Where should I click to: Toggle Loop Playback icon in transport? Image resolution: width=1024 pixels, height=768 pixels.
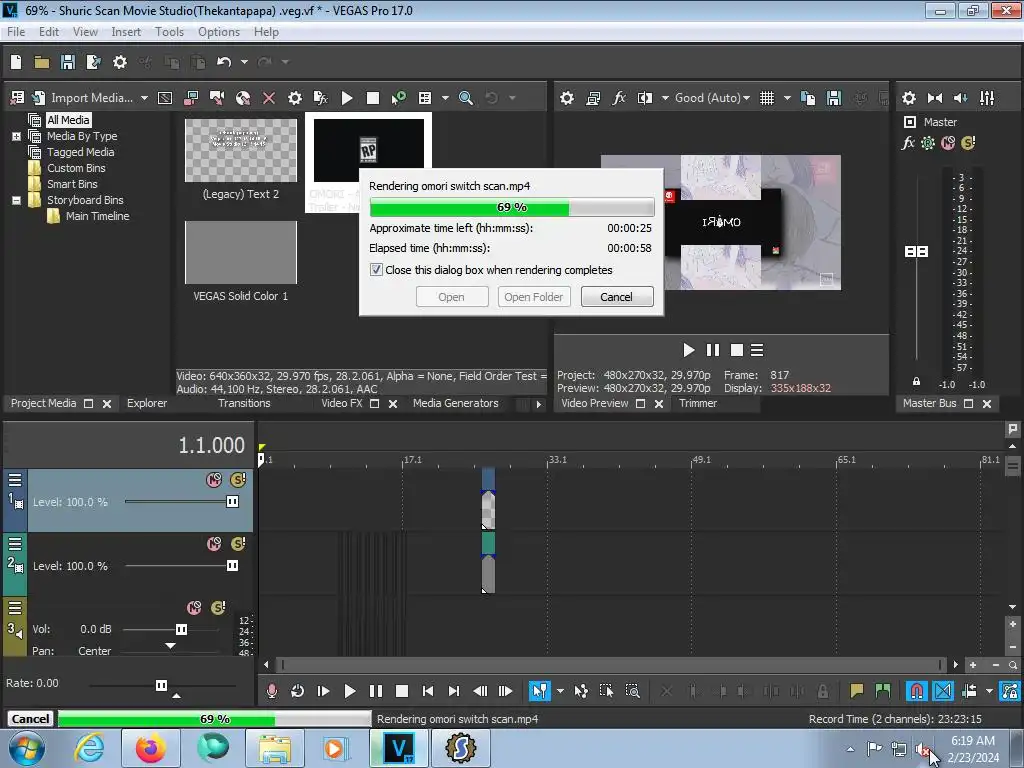[x=297, y=691]
